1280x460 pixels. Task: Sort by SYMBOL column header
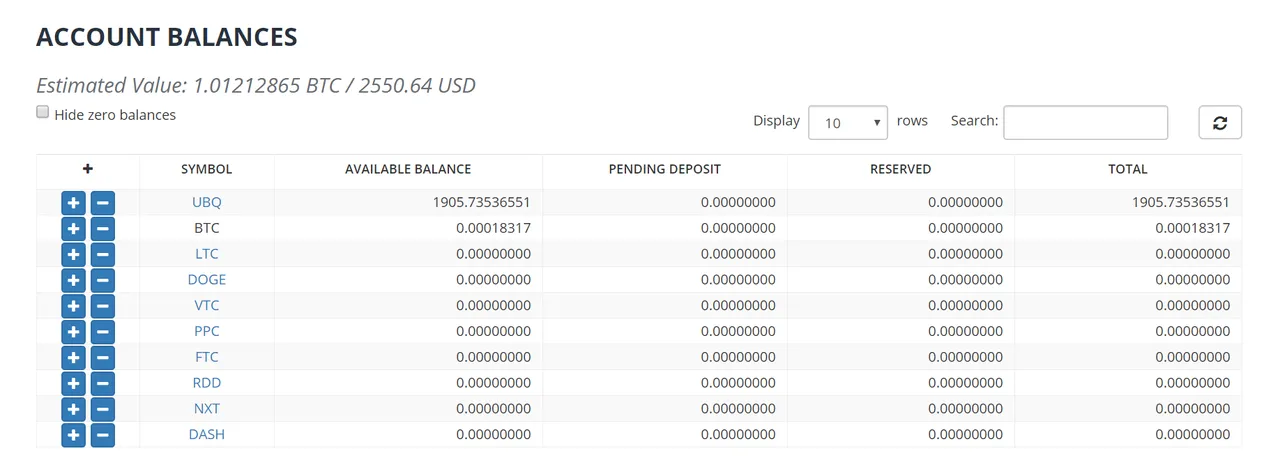pos(207,169)
